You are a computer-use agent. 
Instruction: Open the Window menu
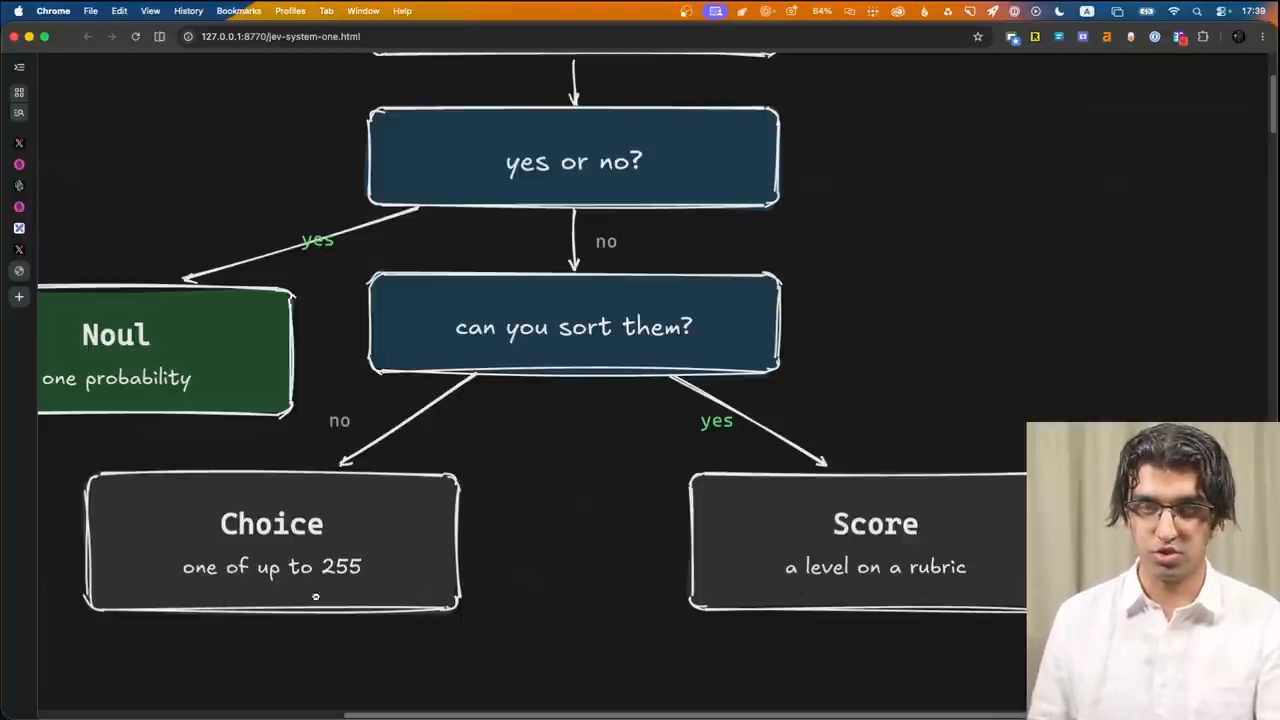[363, 11]
